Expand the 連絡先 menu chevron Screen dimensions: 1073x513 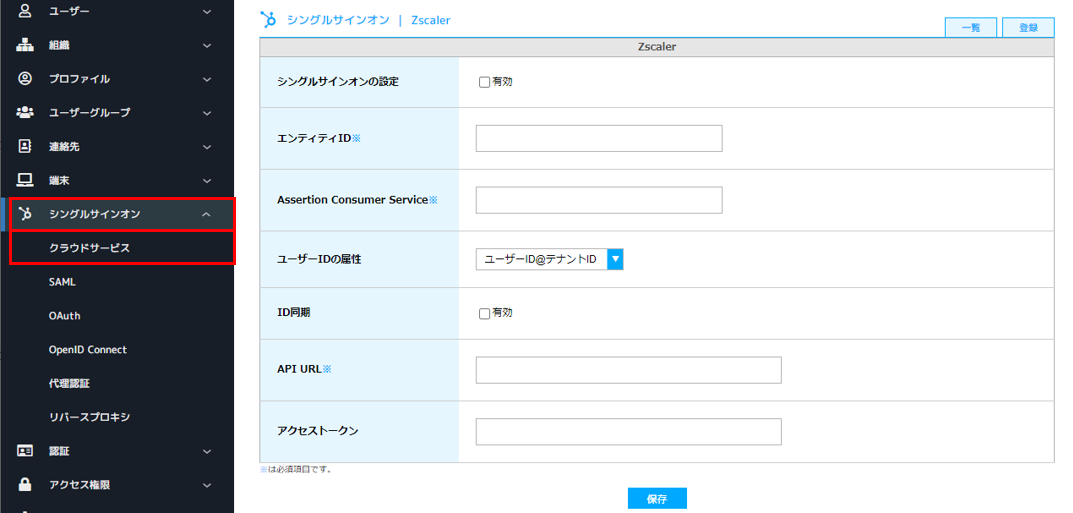point(207,146)
